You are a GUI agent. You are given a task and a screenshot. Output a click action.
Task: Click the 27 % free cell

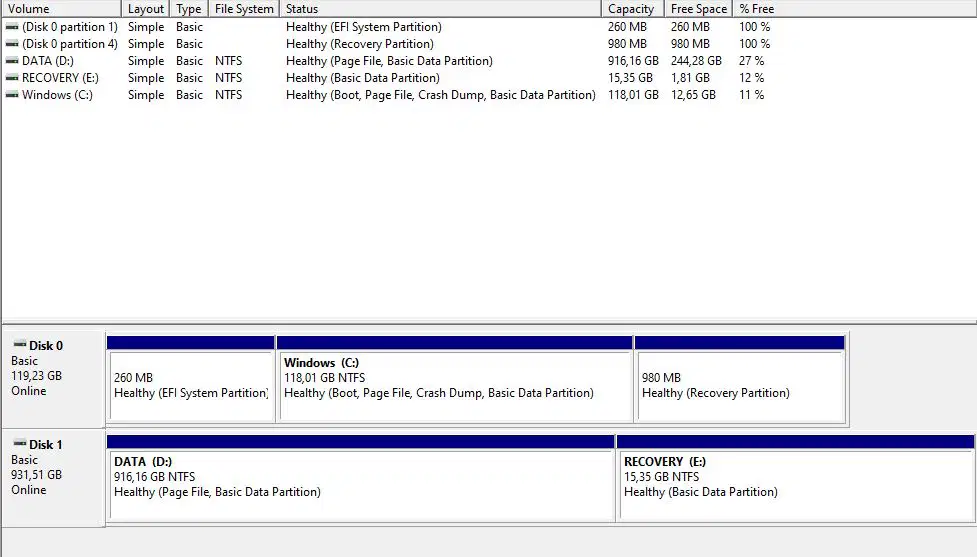click(751, 60)
